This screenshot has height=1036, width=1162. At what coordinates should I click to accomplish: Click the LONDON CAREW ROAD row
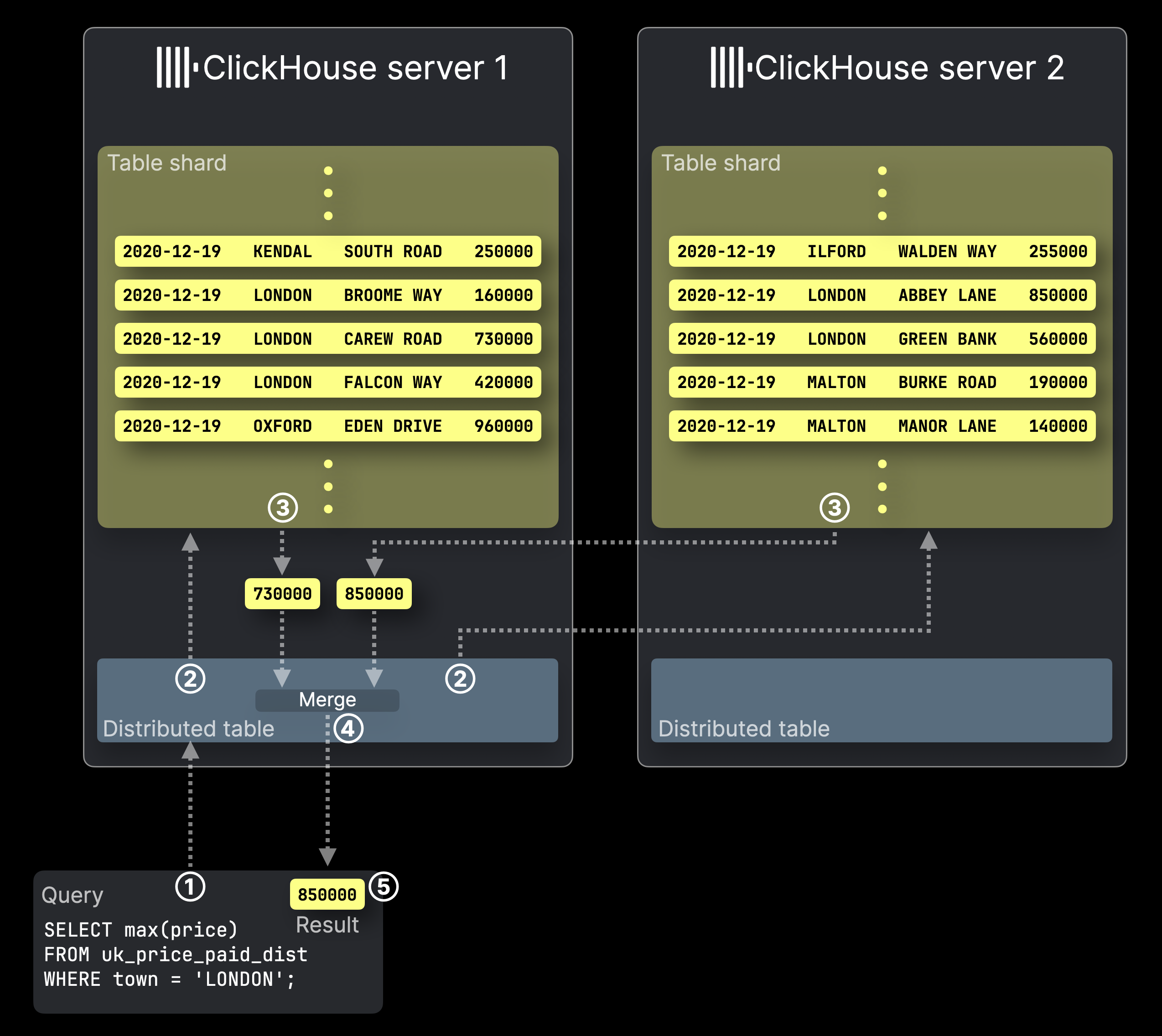[328, 339]
